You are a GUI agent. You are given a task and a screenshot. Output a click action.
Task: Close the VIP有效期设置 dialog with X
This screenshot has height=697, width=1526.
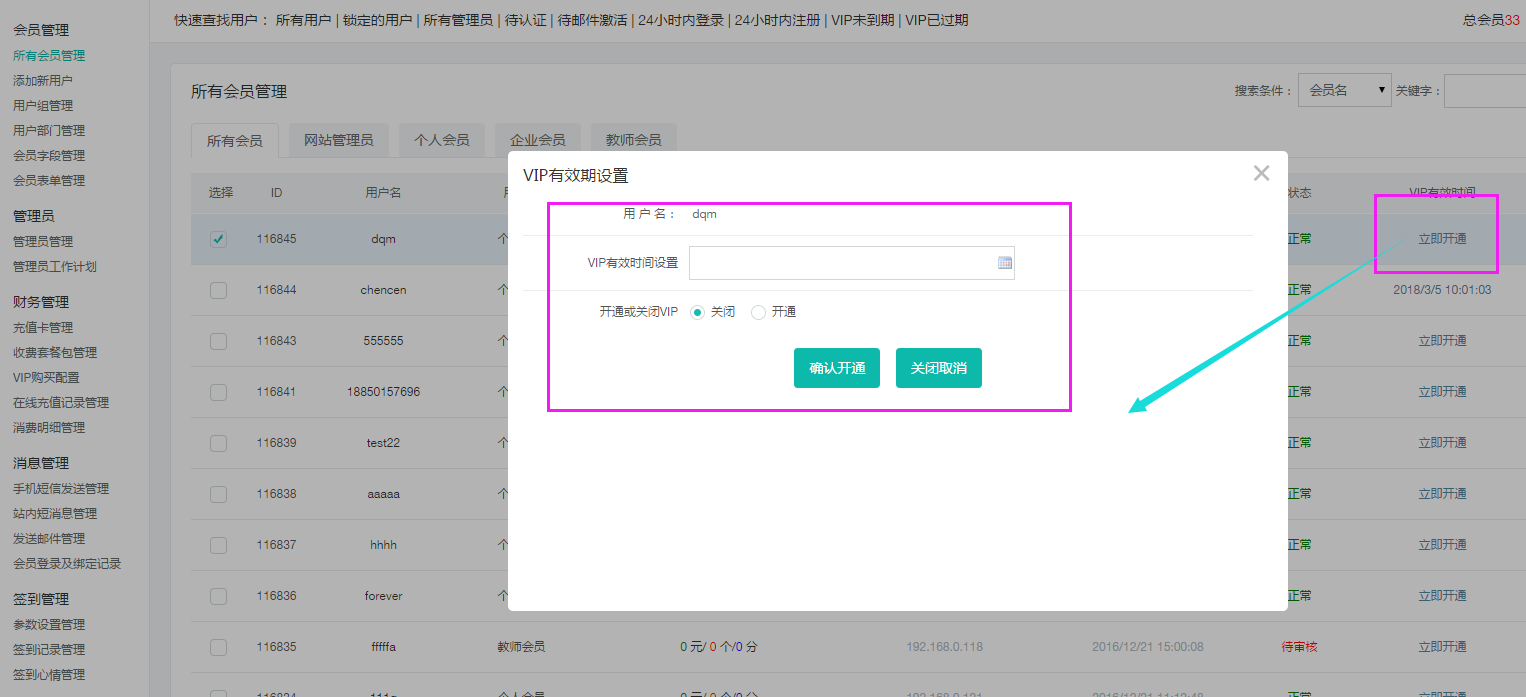point(1261,173)
